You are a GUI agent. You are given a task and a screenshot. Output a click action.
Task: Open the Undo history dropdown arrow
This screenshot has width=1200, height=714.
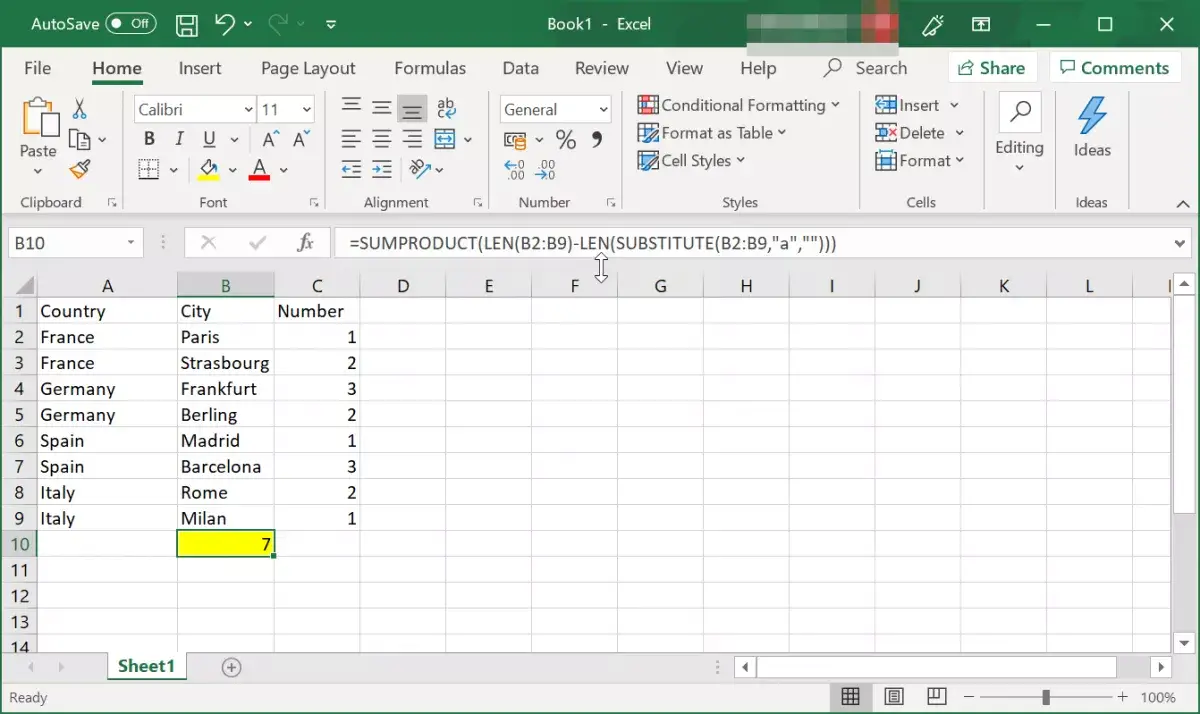pyautogui.click(x=248, y=23)
